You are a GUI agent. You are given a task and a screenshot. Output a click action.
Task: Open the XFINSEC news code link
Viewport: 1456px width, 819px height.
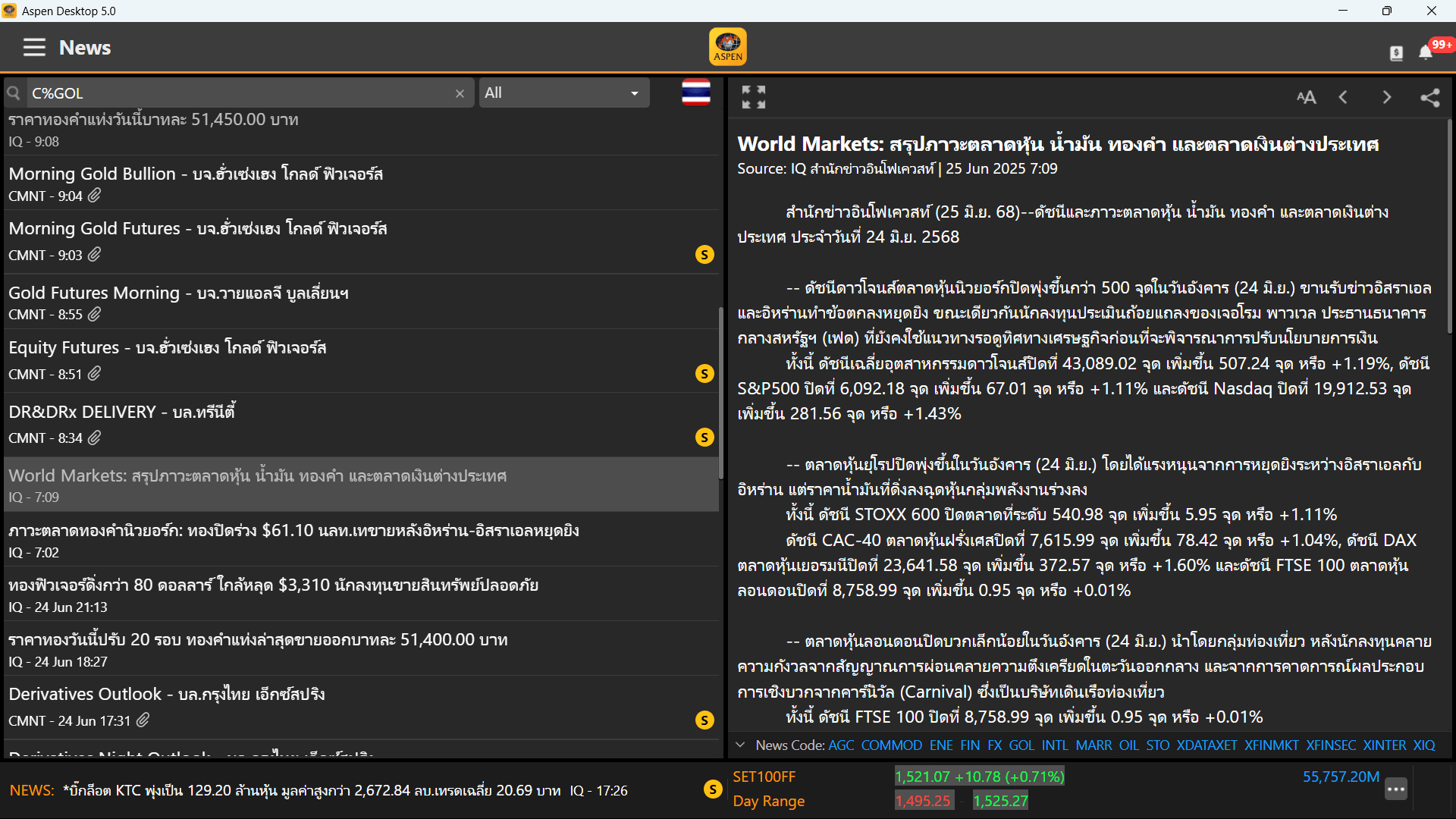[1331, 745]
